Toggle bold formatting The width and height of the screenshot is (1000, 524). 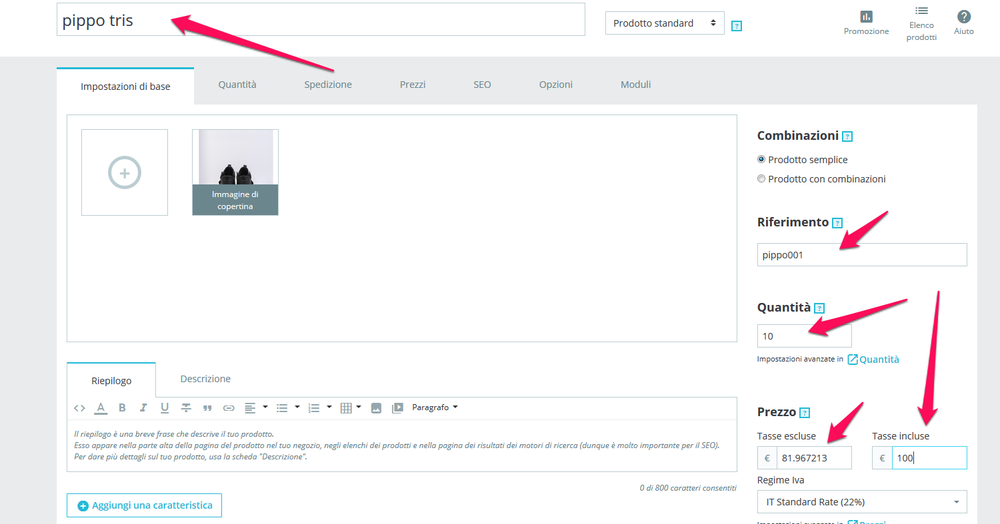tap(122, 408)
